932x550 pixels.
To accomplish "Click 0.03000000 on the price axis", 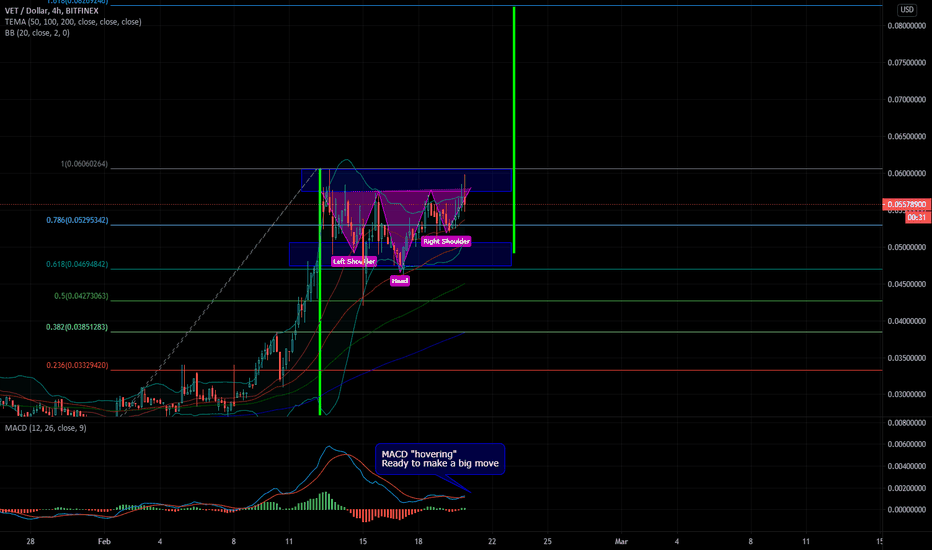I will [906, 394].
